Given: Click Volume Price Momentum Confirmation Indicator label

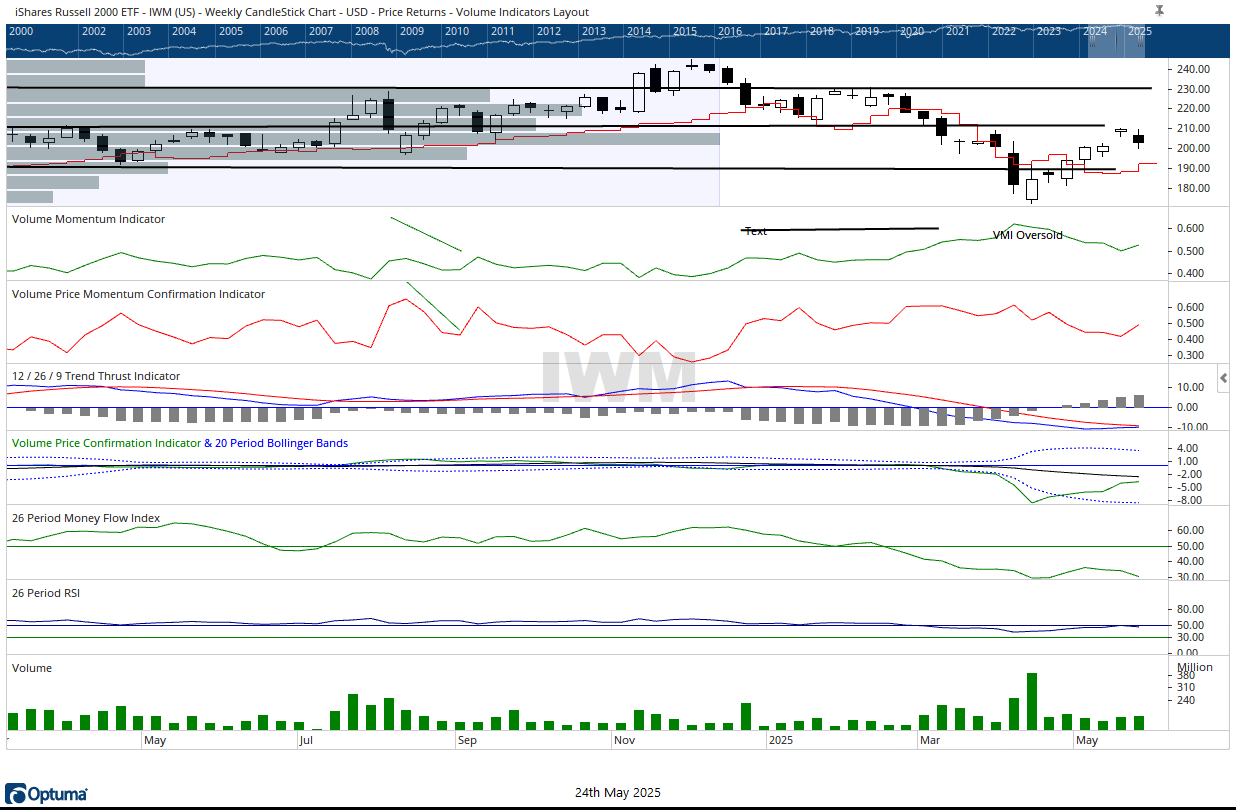Looking at the screenshot, I should coord(138,294).
